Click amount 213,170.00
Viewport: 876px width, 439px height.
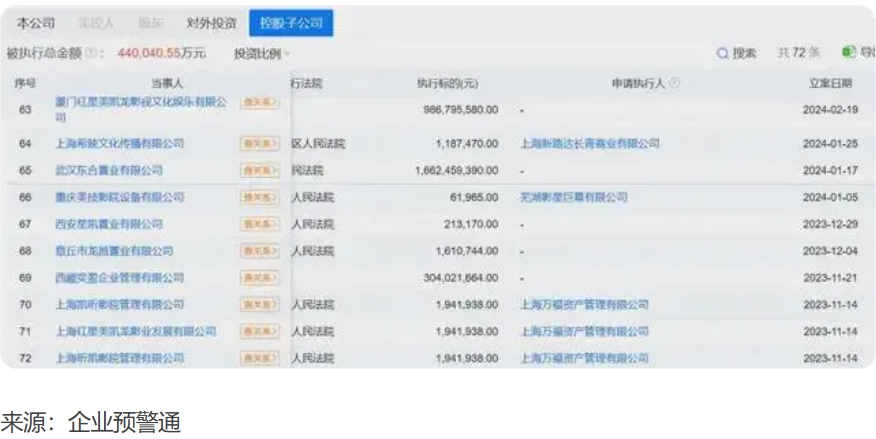click(471, 224)
